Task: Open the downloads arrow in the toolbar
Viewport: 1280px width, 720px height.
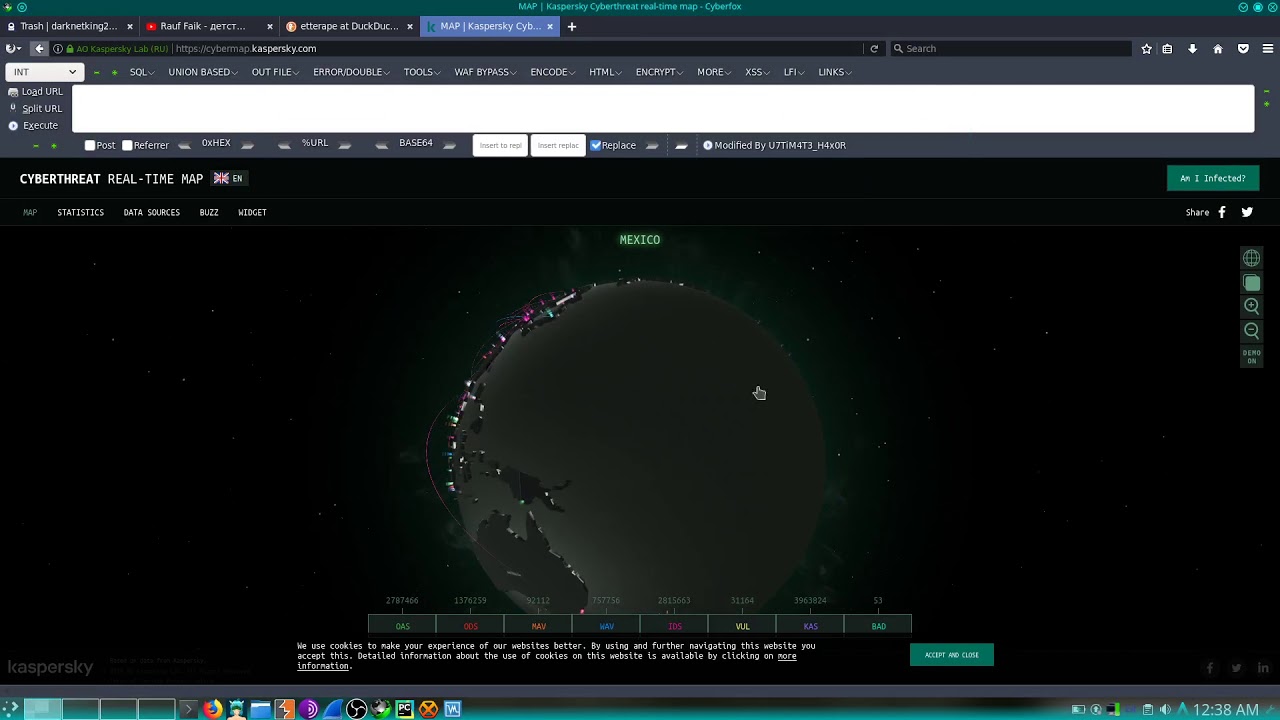Action: tap(1192, 48)
